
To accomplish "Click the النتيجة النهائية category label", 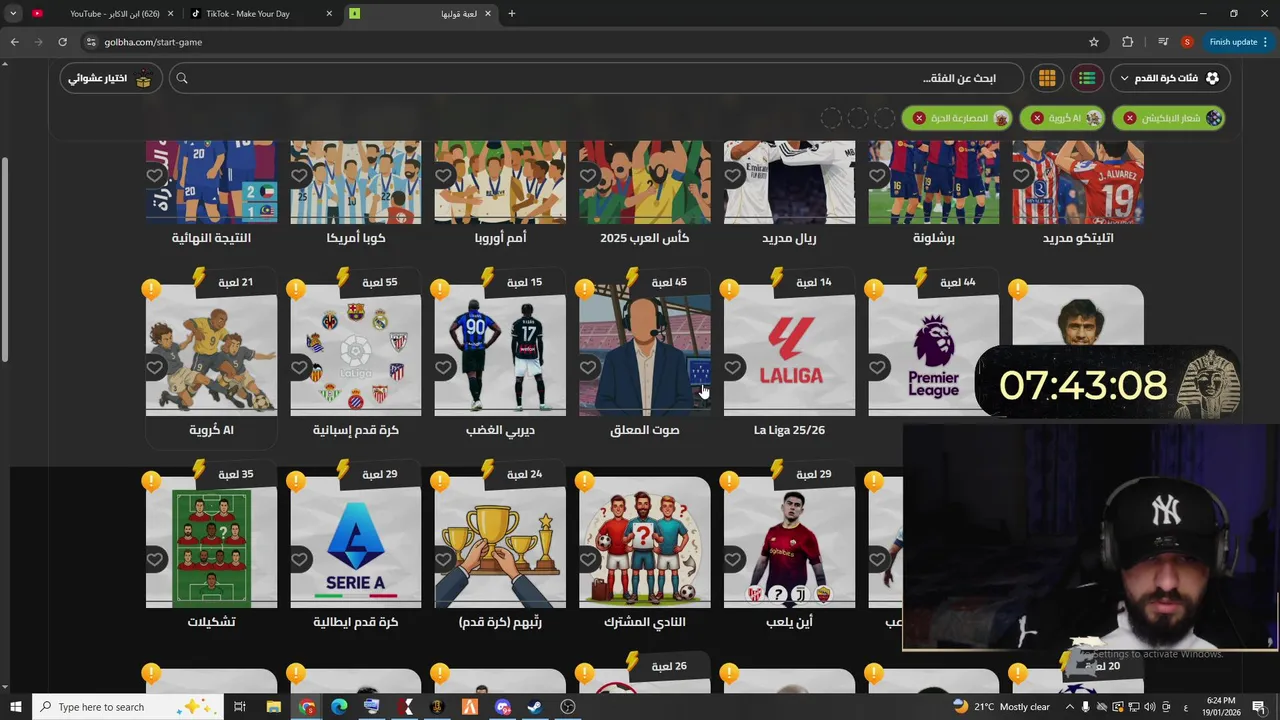I will point(211,238).
